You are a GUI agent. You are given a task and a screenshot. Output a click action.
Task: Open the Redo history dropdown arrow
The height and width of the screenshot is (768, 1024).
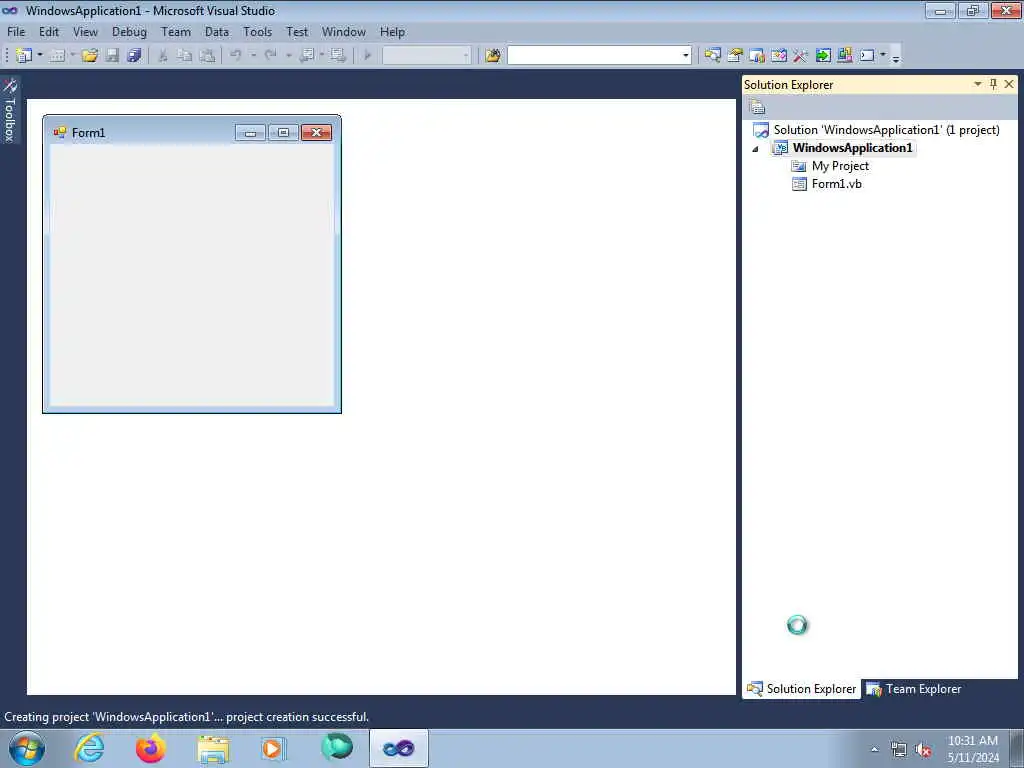(288, 56)
